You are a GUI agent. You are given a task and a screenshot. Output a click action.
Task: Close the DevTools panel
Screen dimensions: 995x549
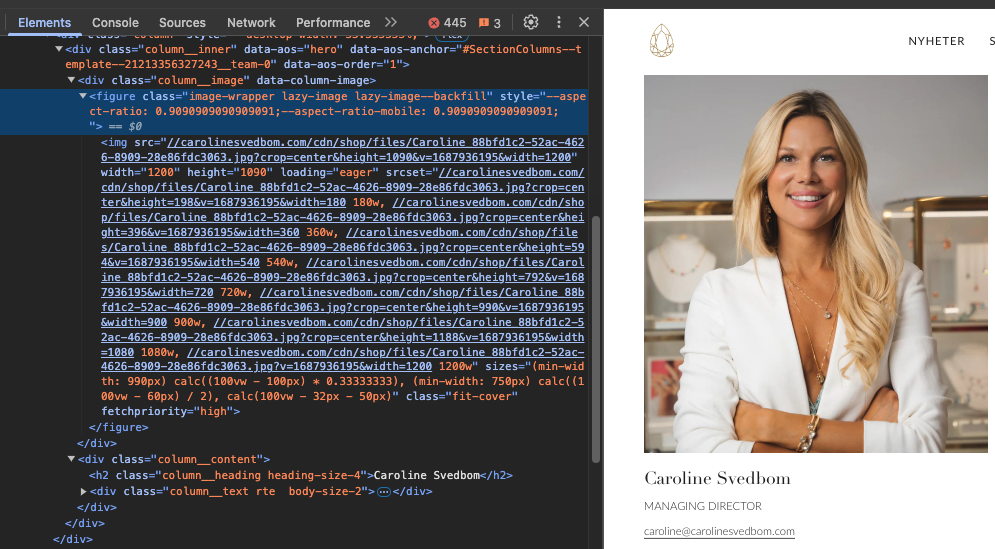click(x=584, y=22)
